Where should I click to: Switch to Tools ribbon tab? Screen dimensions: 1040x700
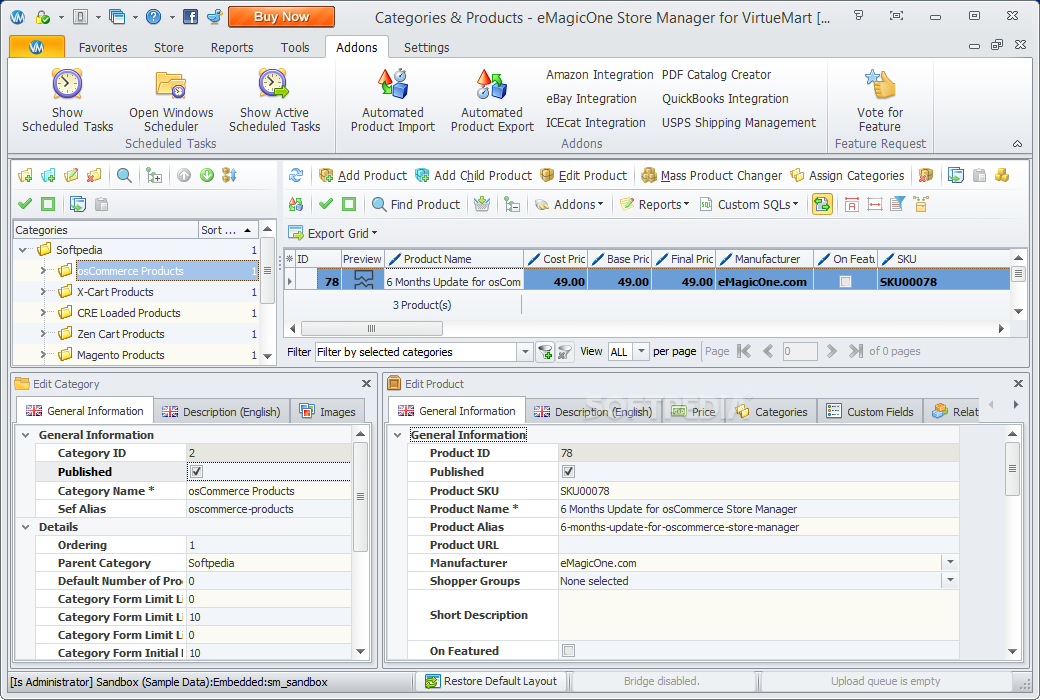(294, 47)
